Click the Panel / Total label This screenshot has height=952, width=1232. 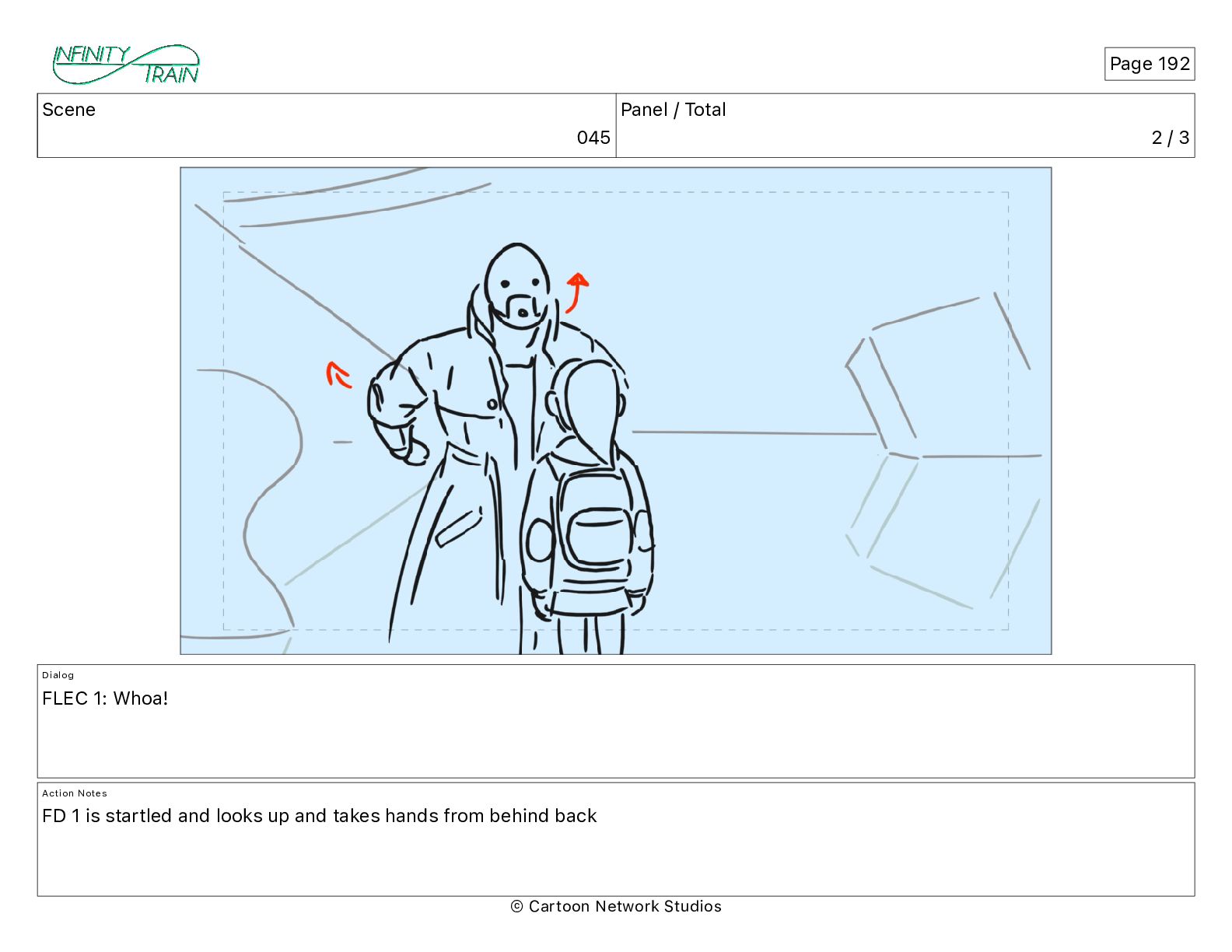[674, 110]
